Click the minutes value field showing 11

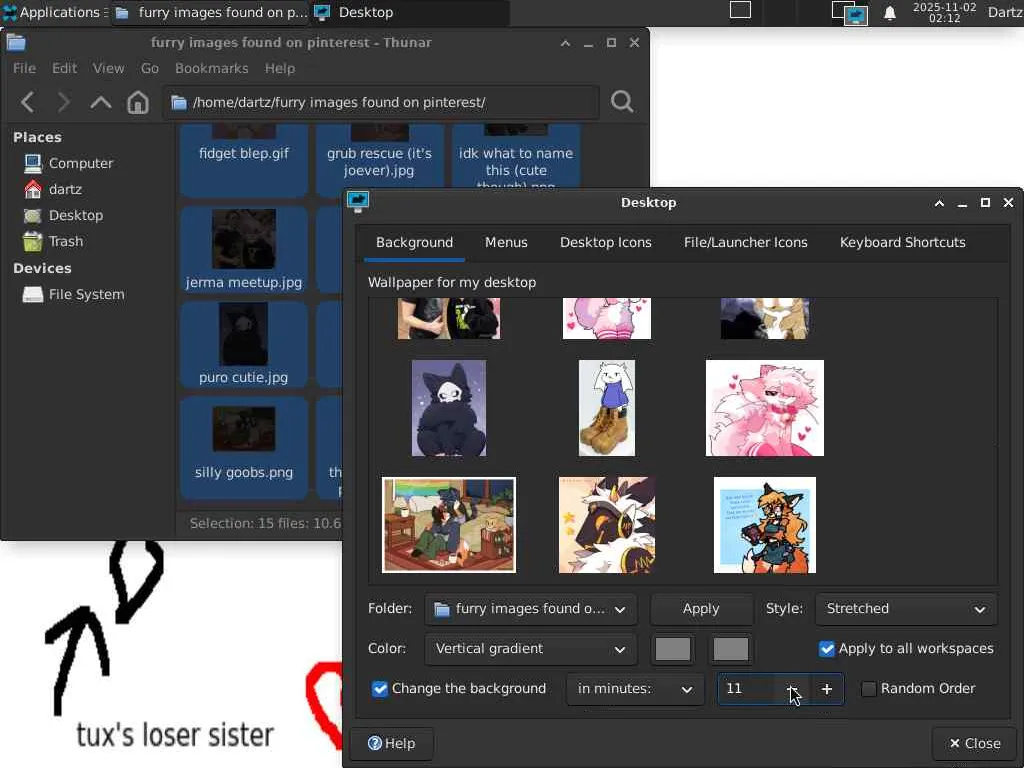point(746,689)
